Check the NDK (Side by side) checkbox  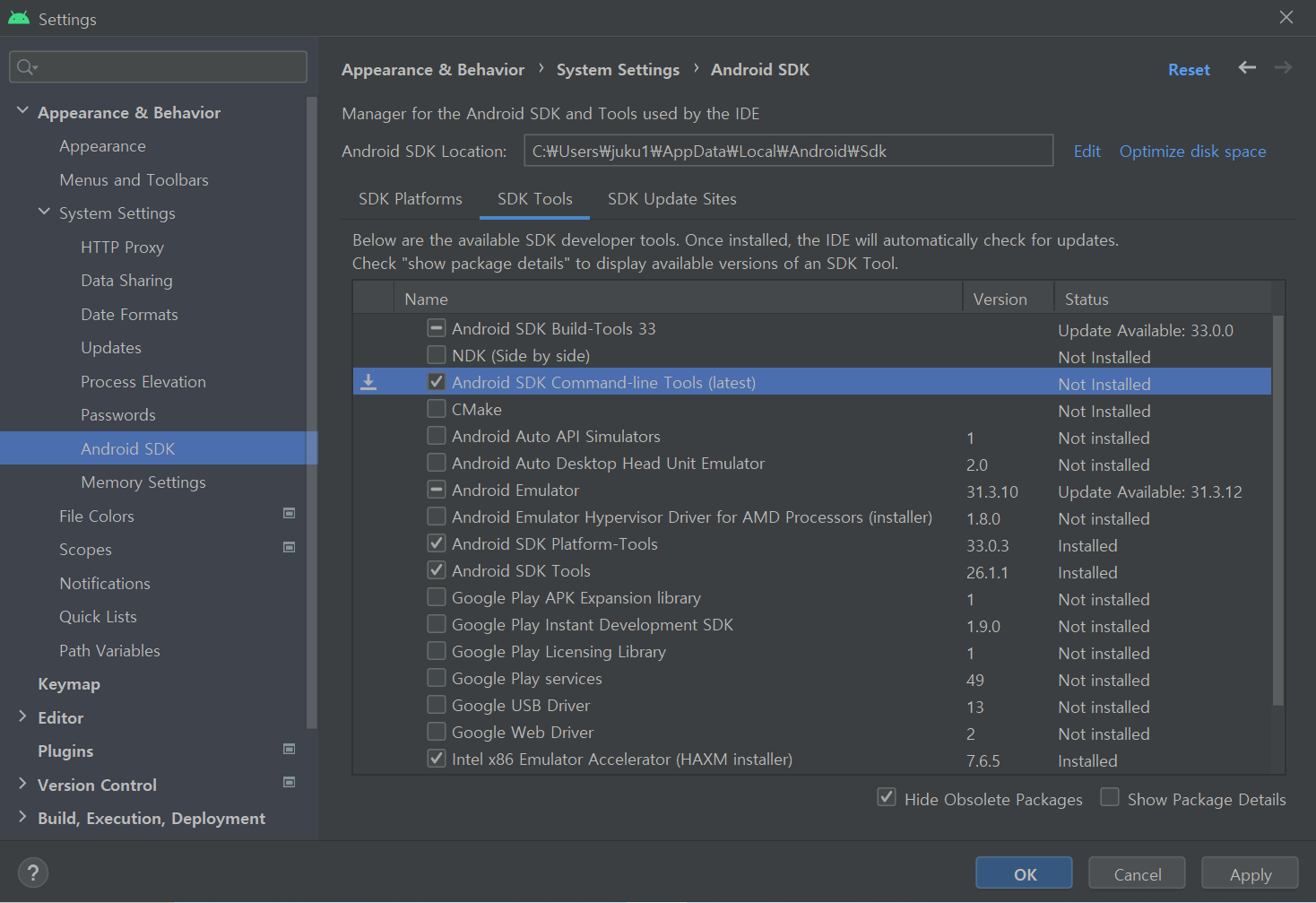tap(437, 355)
